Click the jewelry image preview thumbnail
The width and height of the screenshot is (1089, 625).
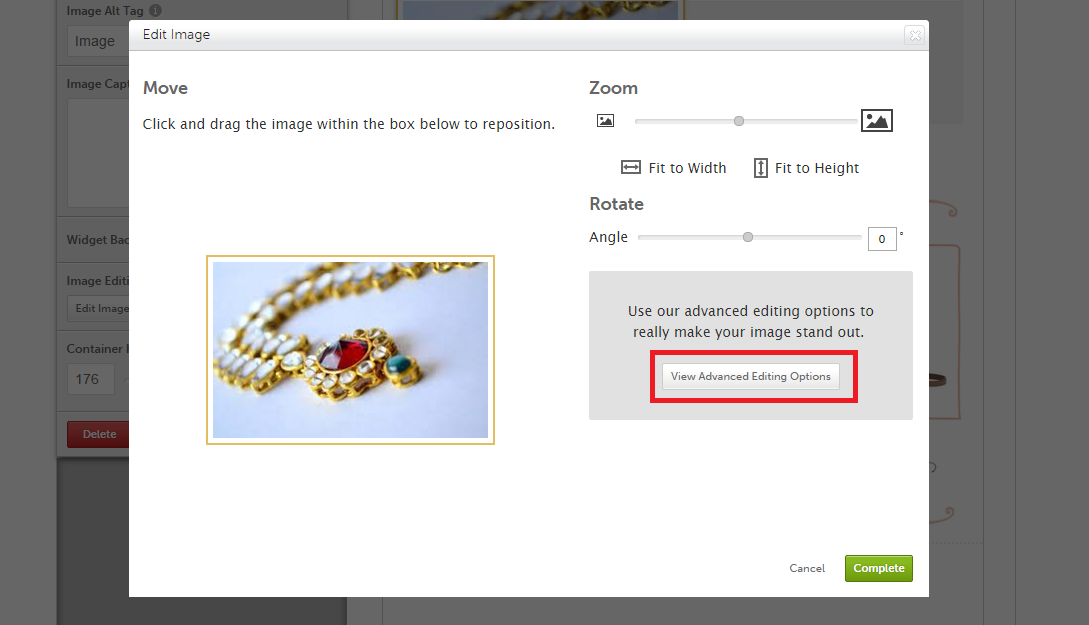(x=350, y=350)
